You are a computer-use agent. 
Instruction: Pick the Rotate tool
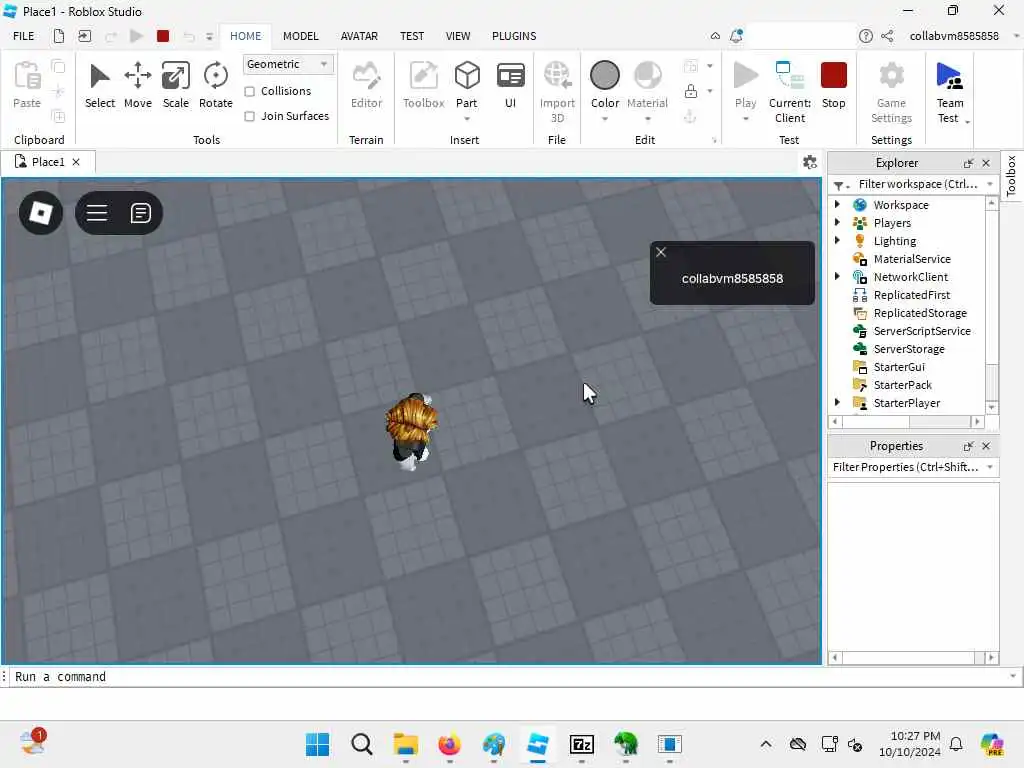tap(216, 85)
